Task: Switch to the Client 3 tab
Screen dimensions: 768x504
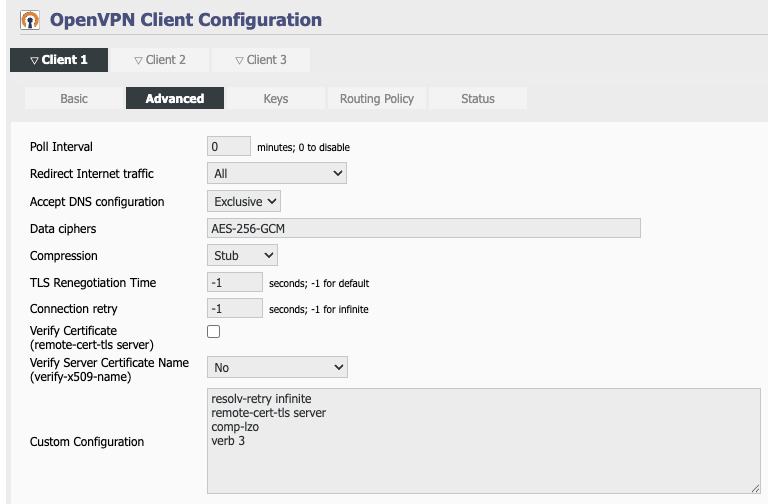Action: 261,60
